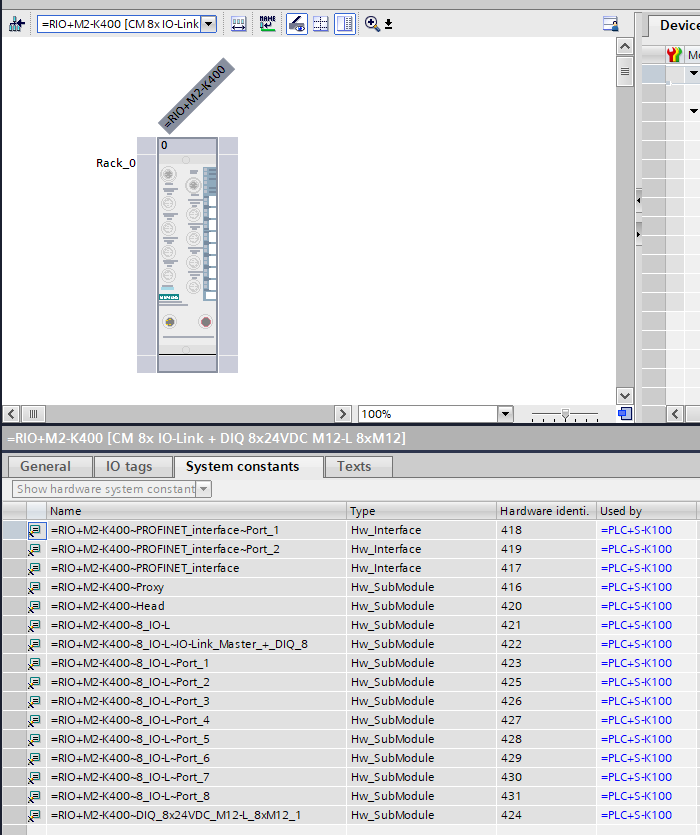Click hardware identifier value 431
This screenshot has width=700, height=835.
[x=511, y=797]
